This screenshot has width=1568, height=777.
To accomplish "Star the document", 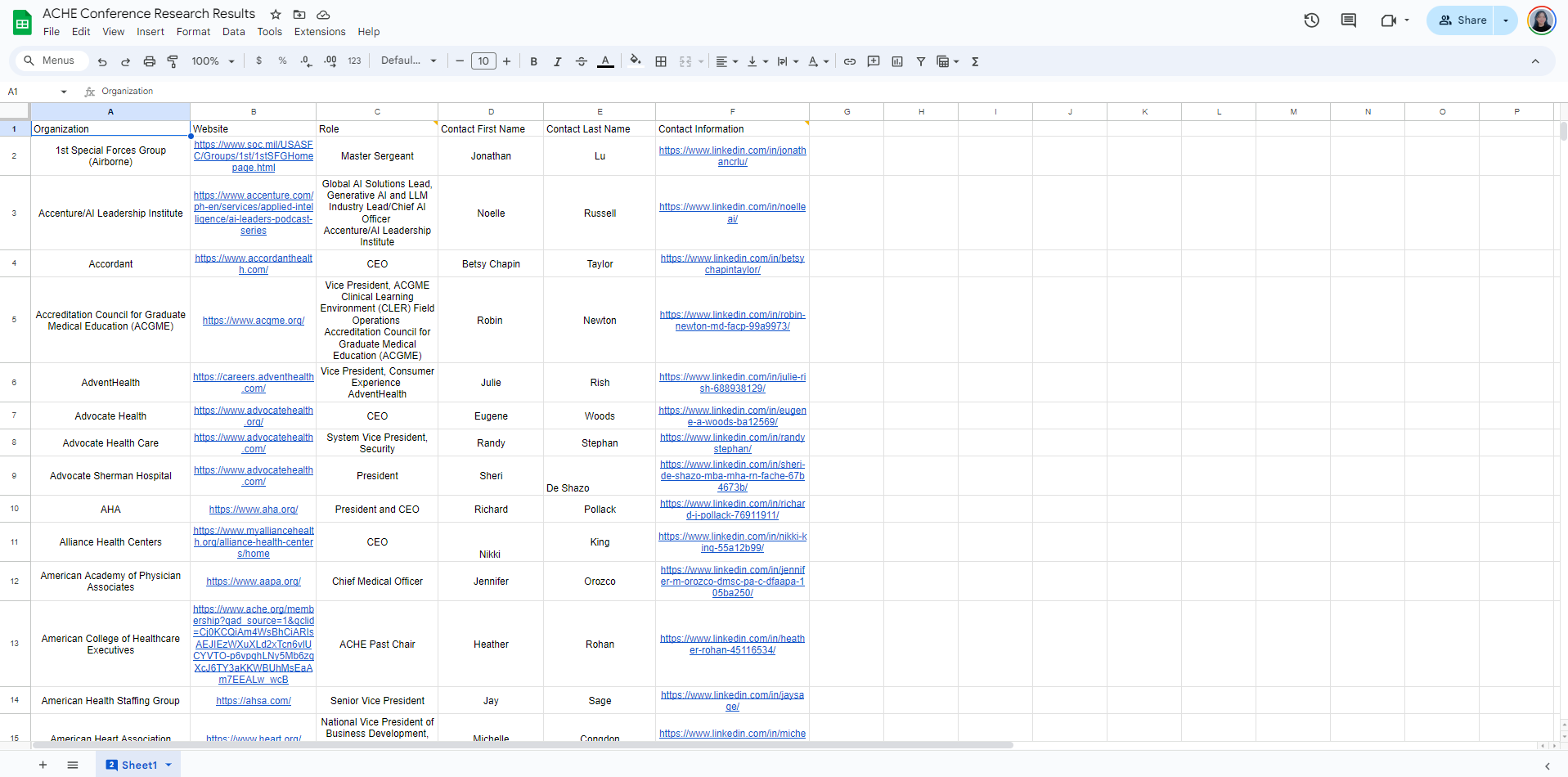I will coord(276,15).
